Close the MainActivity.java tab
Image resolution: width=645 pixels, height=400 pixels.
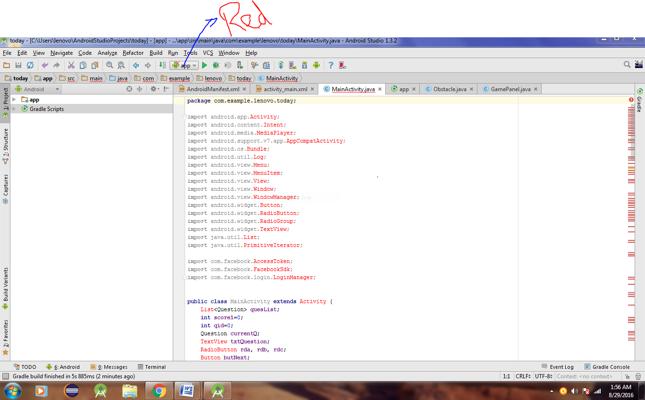click(x=380, y=89)
